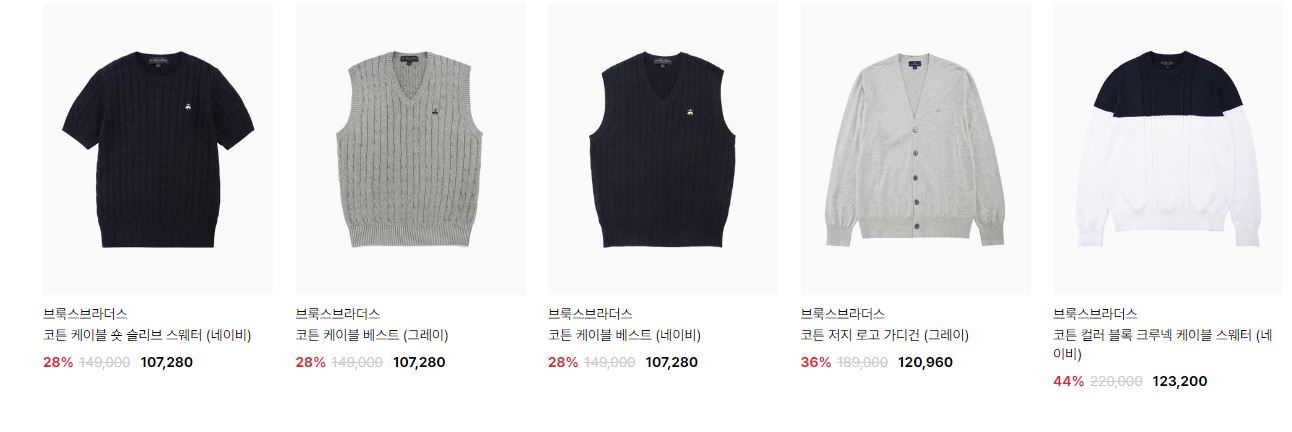Select brand name 브룩스브라더스 under navy vest

pos(590,314)
